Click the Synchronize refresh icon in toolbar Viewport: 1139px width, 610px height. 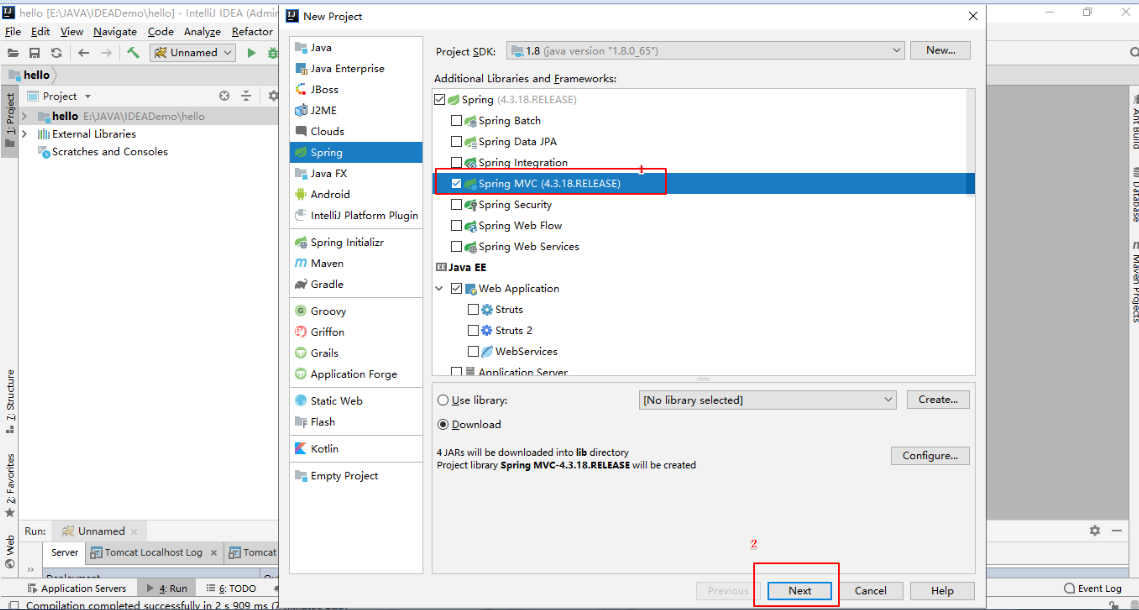click(x=56, y=52)
